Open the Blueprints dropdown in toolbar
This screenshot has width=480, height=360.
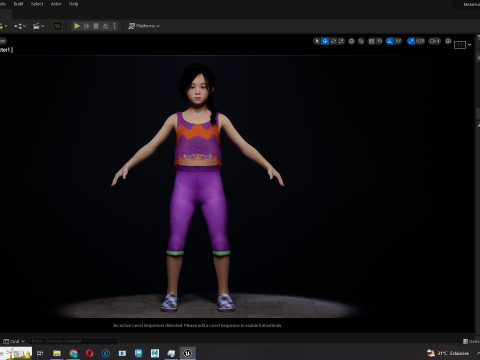point(20,26)
